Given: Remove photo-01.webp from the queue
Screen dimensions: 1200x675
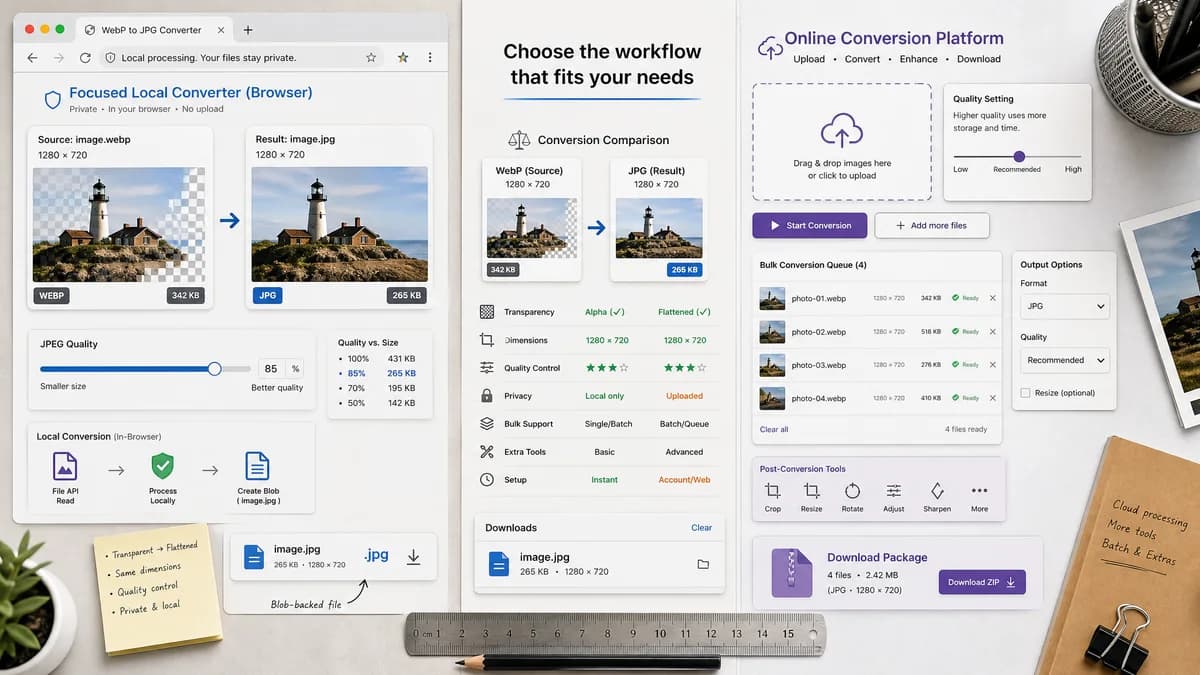Looking at the screenshot, I should pyautogui.click(x=992, y=298).
